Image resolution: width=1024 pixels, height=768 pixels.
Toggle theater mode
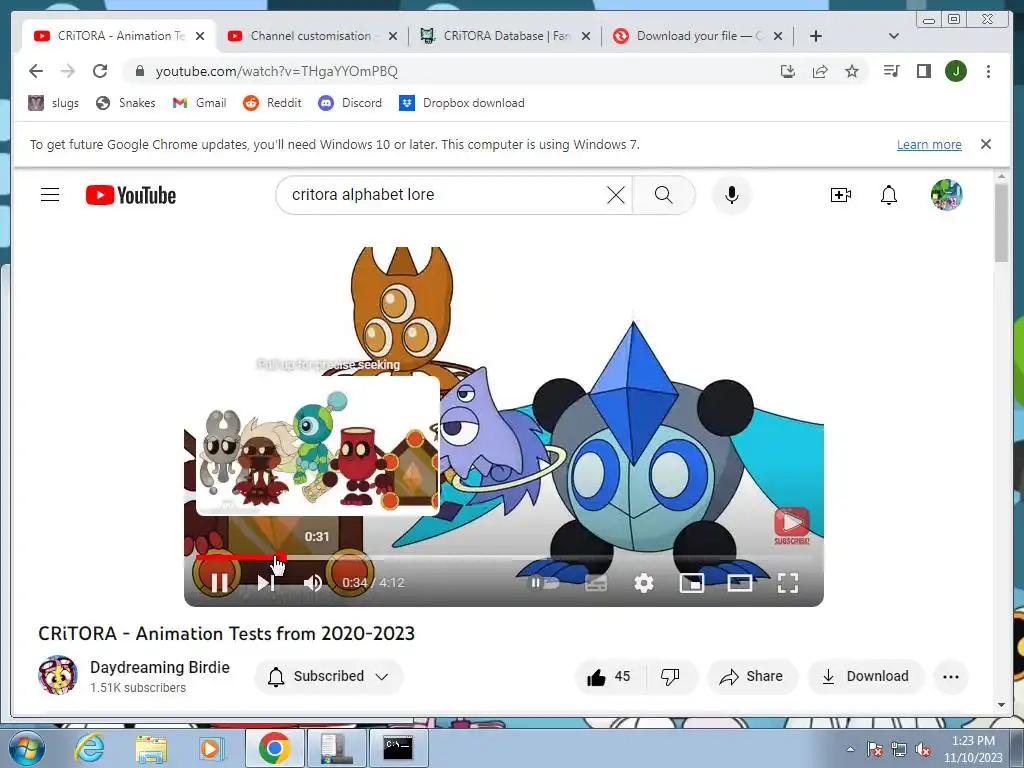click(739, 583)
